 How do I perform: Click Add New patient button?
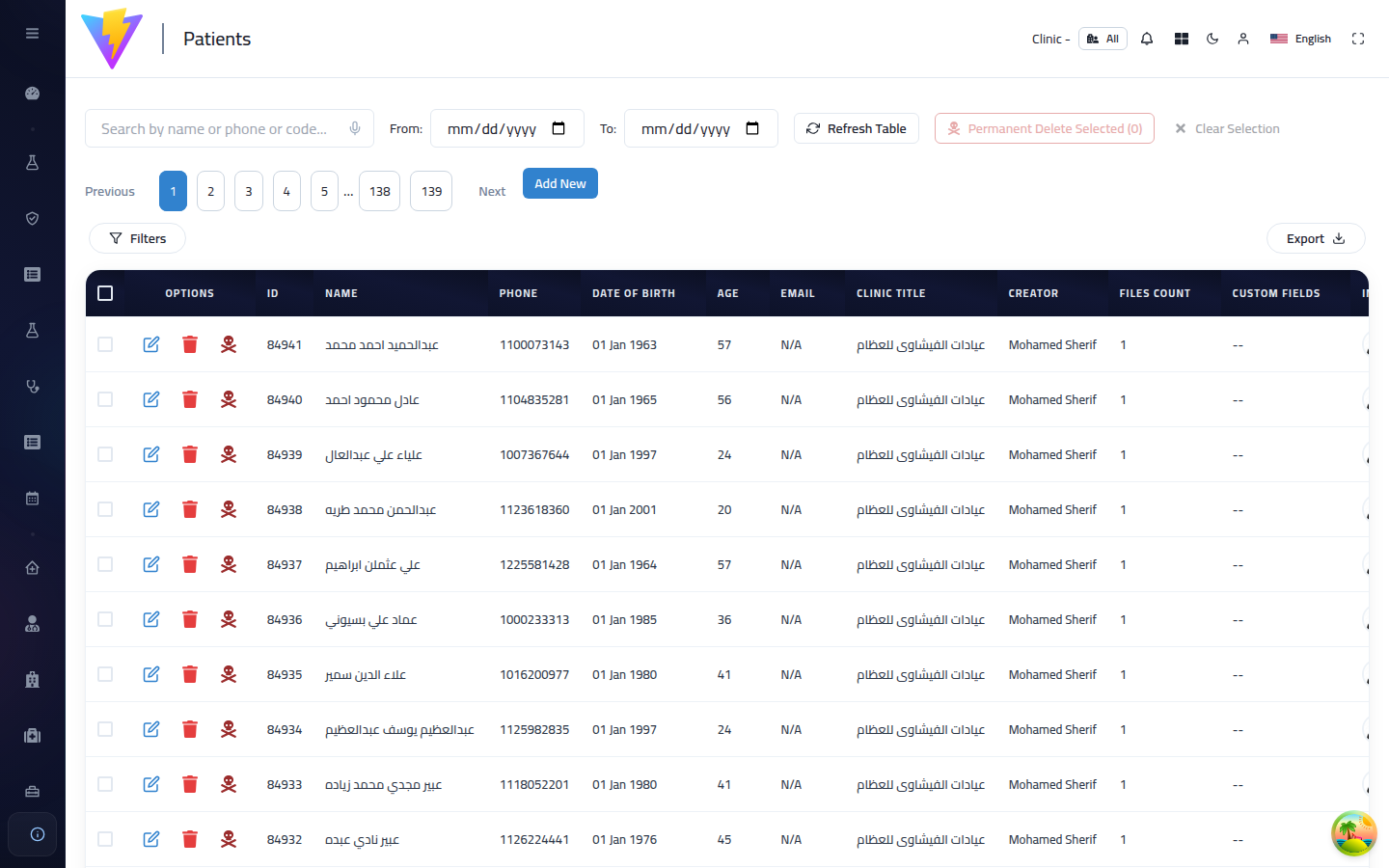[x=560, y=183]
